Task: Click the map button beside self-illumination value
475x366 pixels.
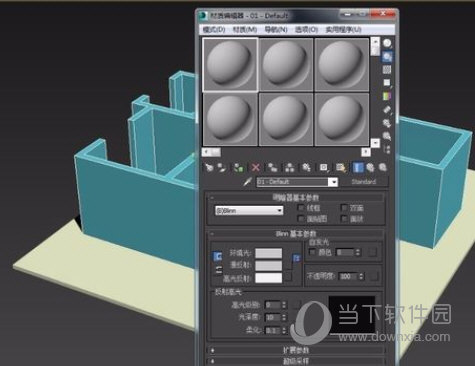Action: (x=372, y=252)
